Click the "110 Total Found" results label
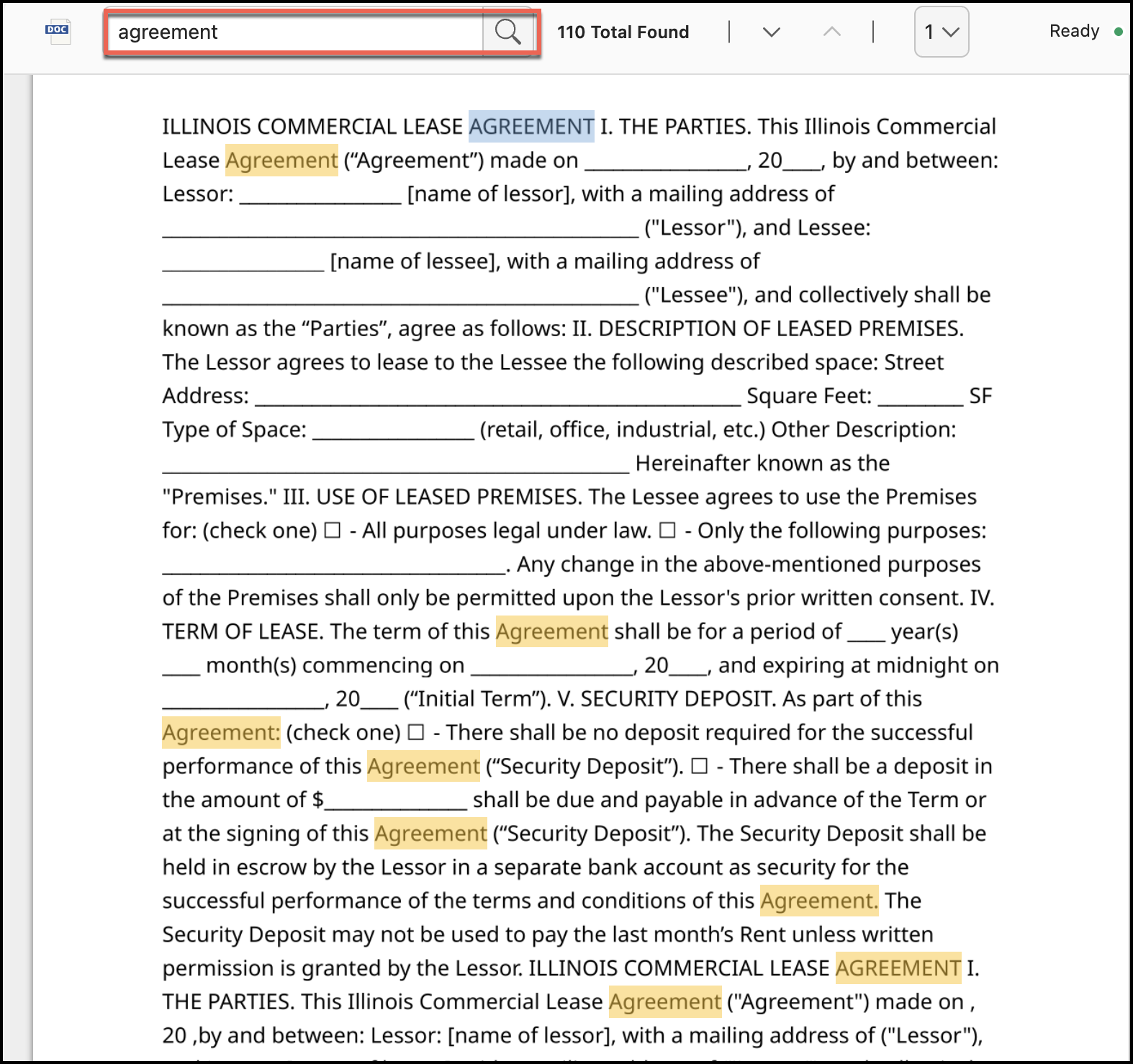 [x=623, y=32]
